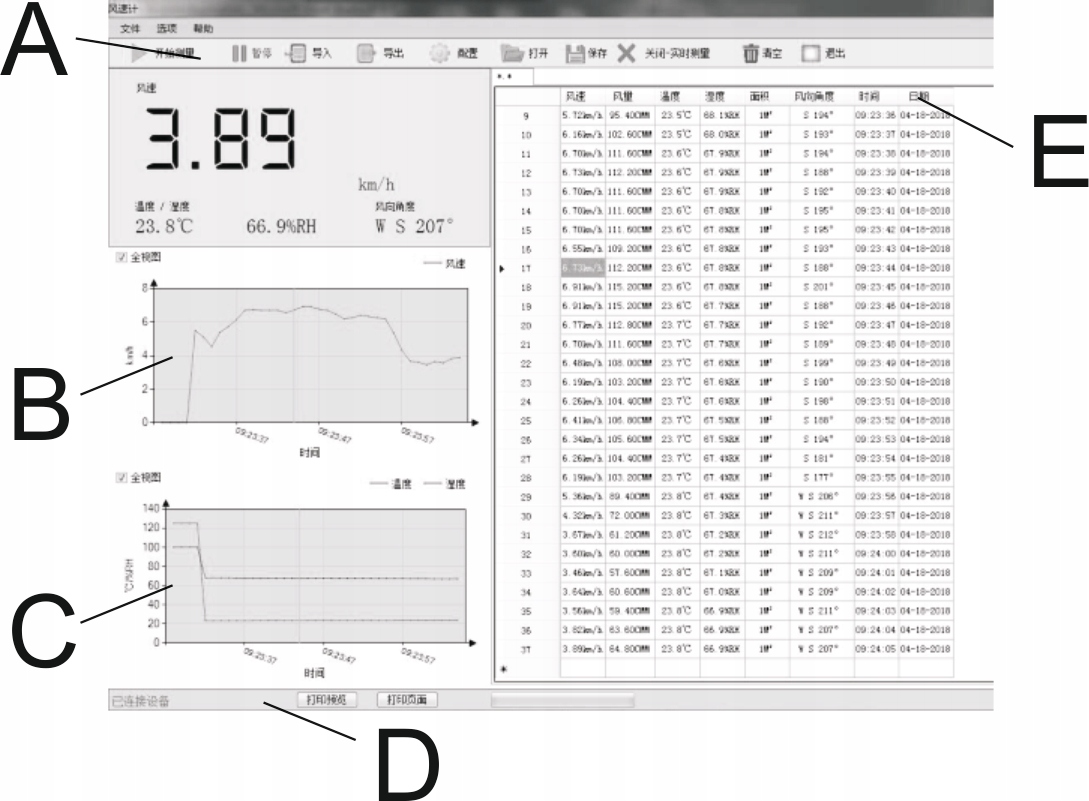Click air volume cell 106.80CMM in row 25
Screen dimensions: 1089x801
coord(630,420)
